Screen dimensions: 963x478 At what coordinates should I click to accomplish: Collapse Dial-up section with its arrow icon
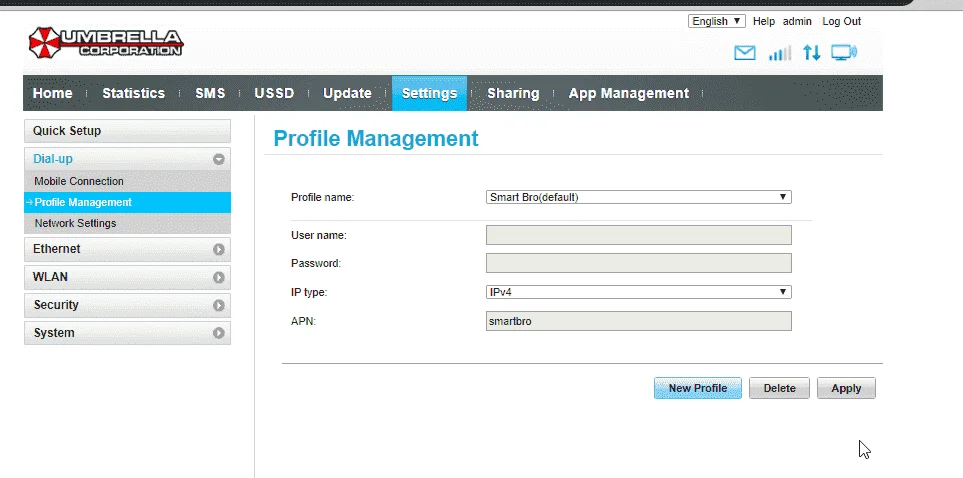point(219,159)
